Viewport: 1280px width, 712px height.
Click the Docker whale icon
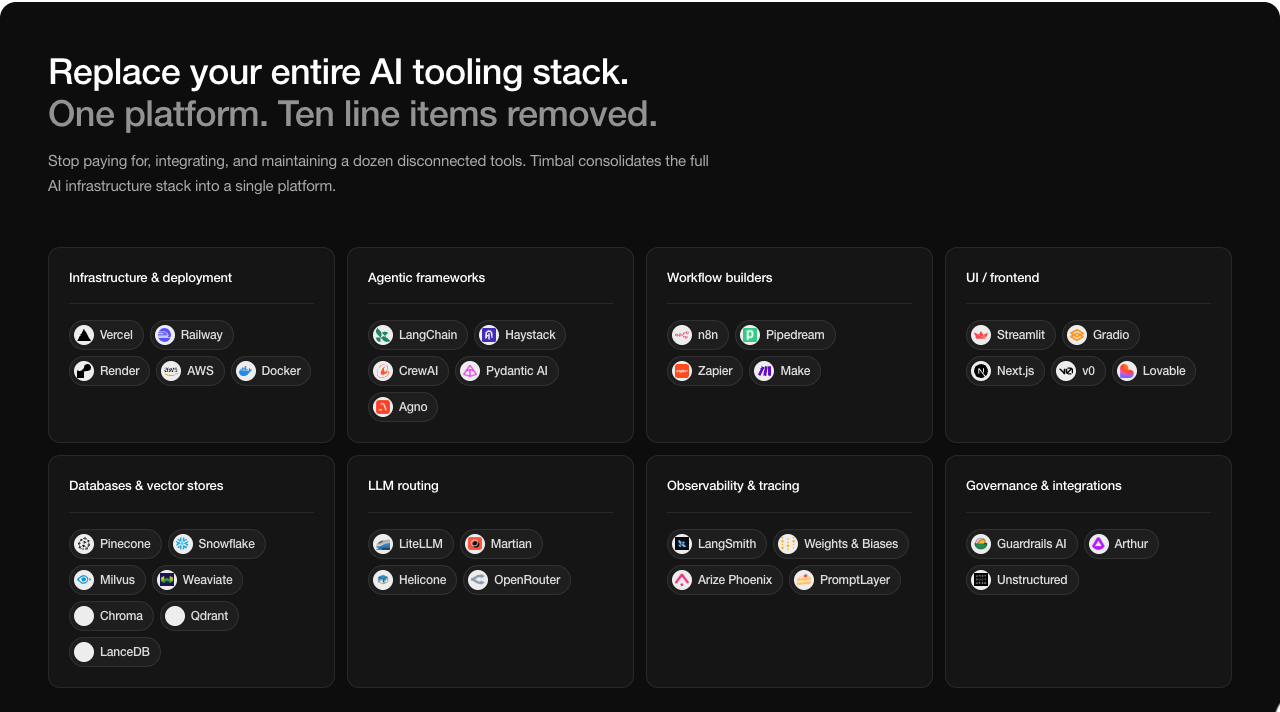point(246,371)
